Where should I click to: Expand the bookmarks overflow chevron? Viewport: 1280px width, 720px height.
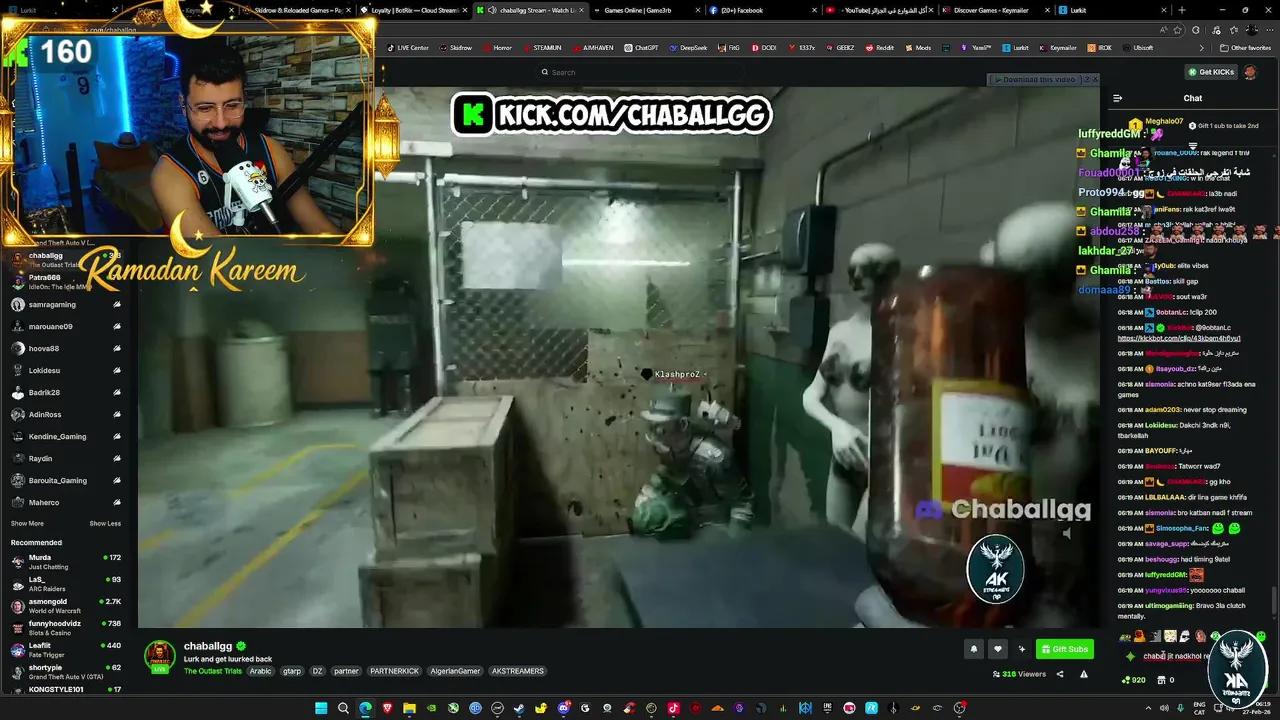pos(1202,47)
